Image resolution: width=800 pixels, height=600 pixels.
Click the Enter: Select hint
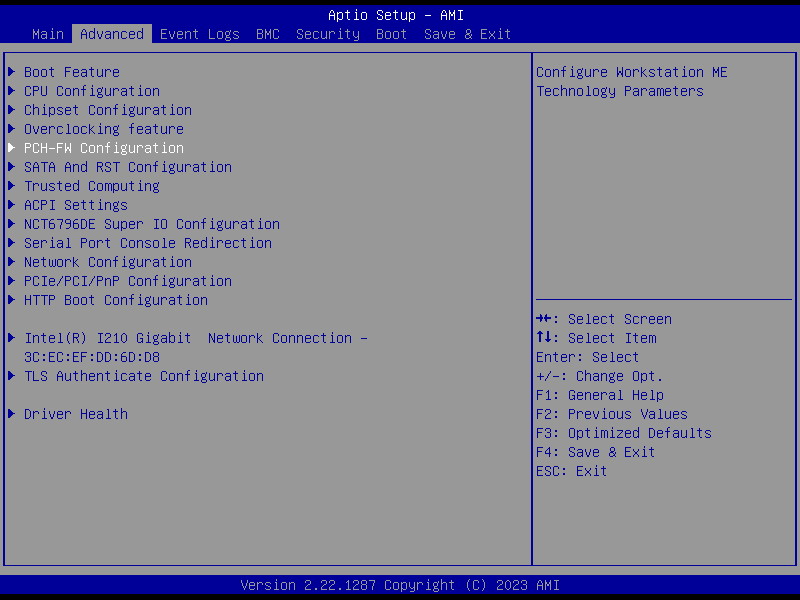[x=587, y=357]
